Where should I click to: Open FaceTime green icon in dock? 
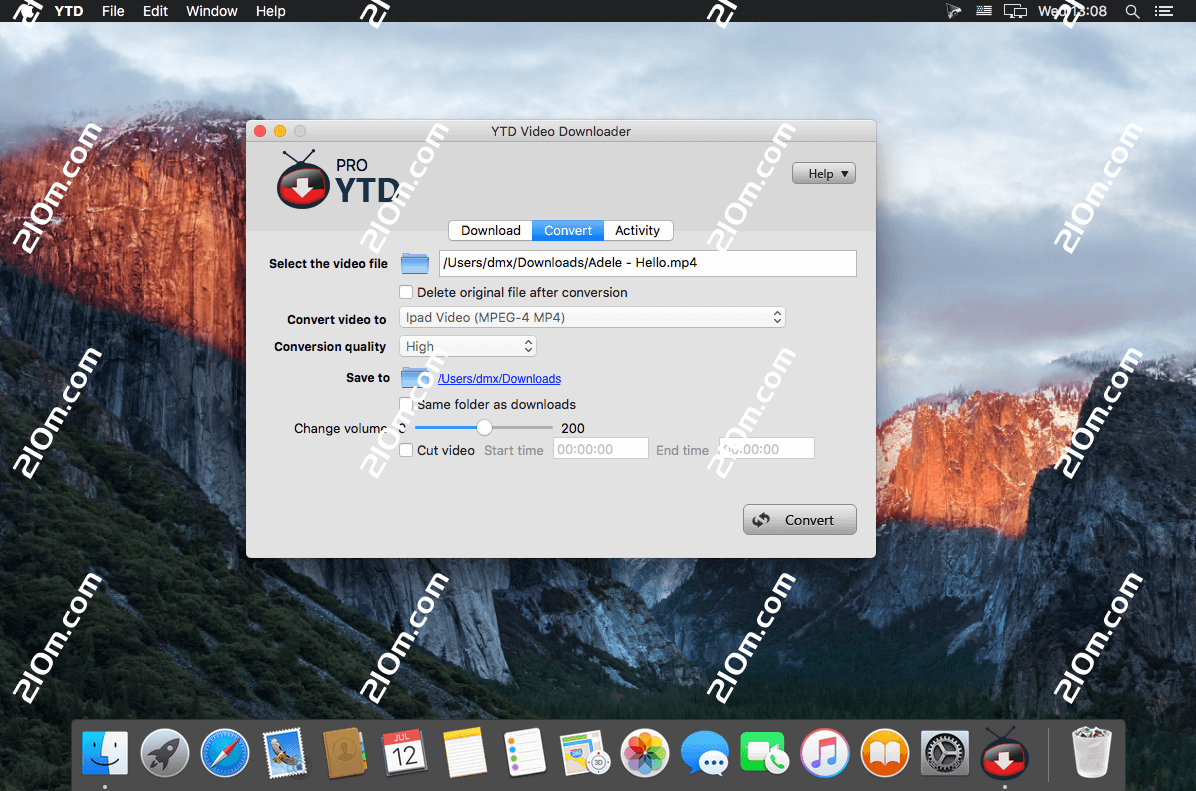764,753
